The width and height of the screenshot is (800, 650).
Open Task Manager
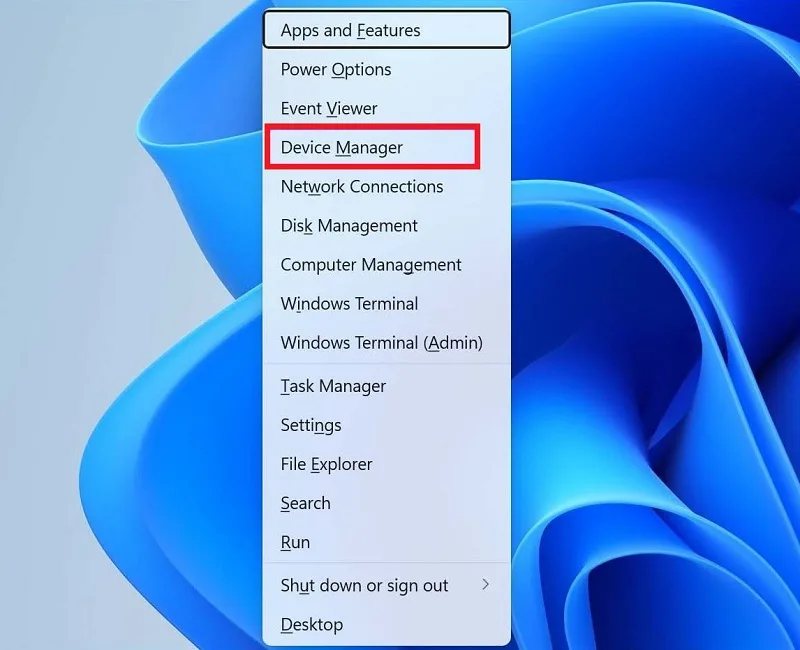pyautogui.click(x=386, y=386)
